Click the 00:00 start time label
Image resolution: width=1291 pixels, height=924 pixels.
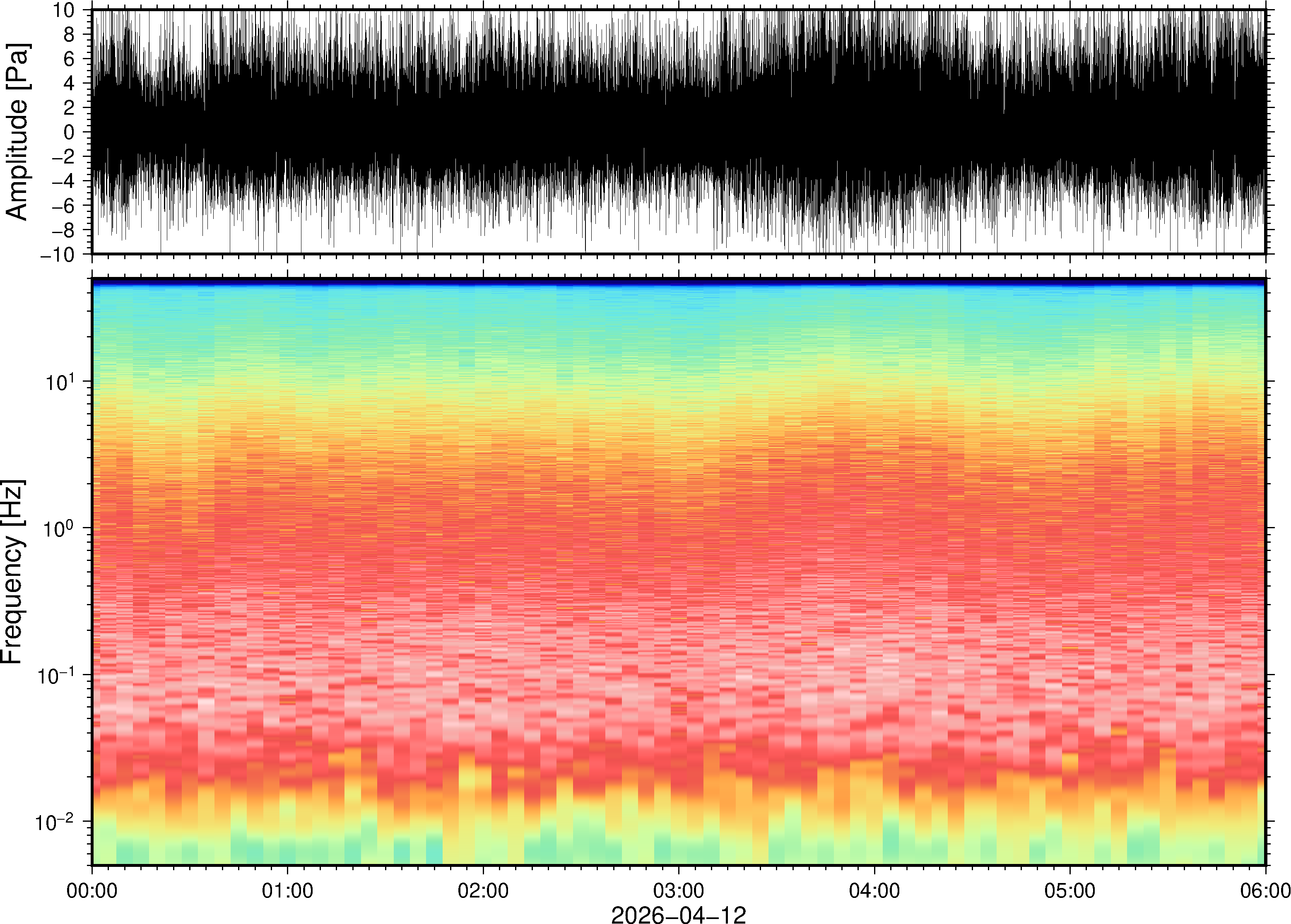point(92,890)
